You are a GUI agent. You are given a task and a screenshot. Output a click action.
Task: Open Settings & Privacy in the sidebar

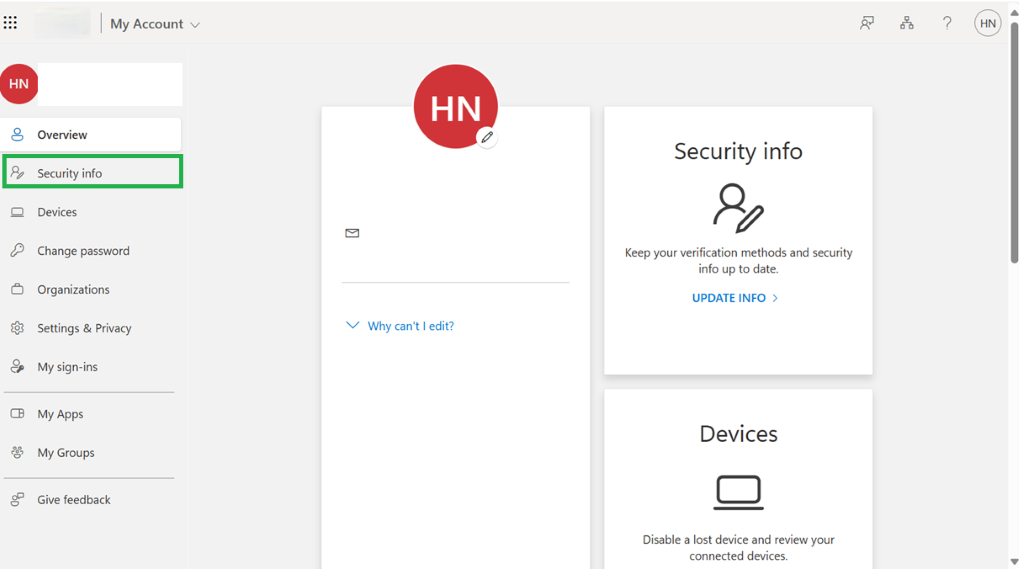pyautogui.click(x=91, y=327)
